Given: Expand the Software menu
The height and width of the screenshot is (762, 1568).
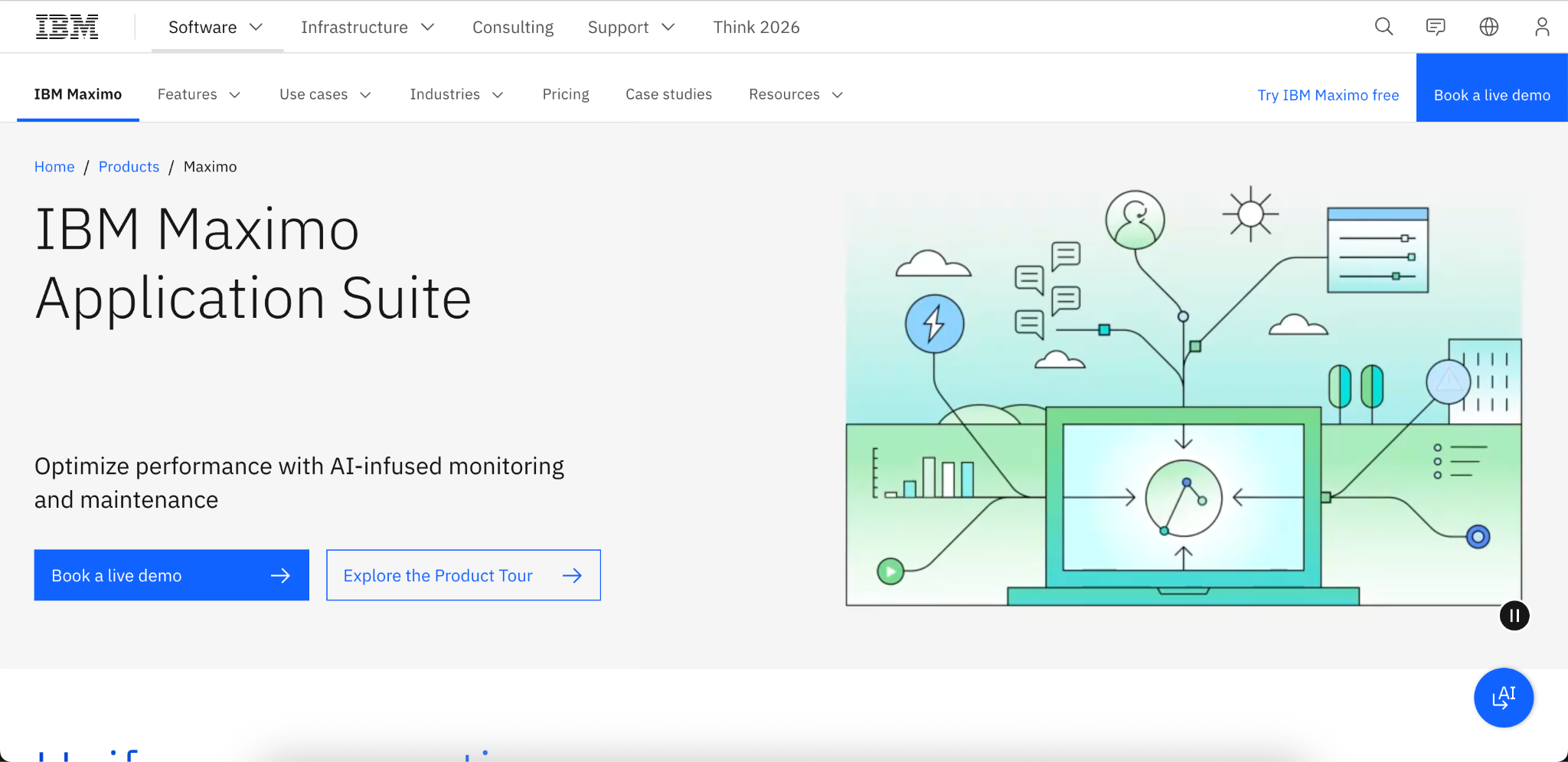Looking at the screenshot, I should coord(217,28).
